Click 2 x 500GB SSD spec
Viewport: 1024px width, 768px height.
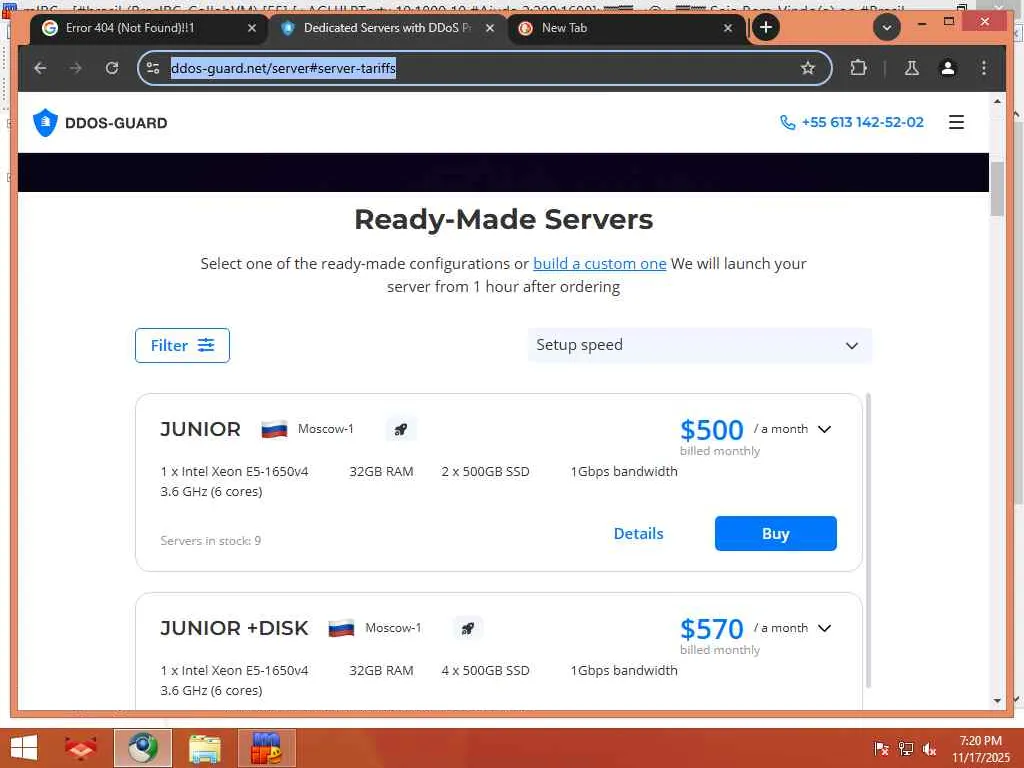coord(485,472)
